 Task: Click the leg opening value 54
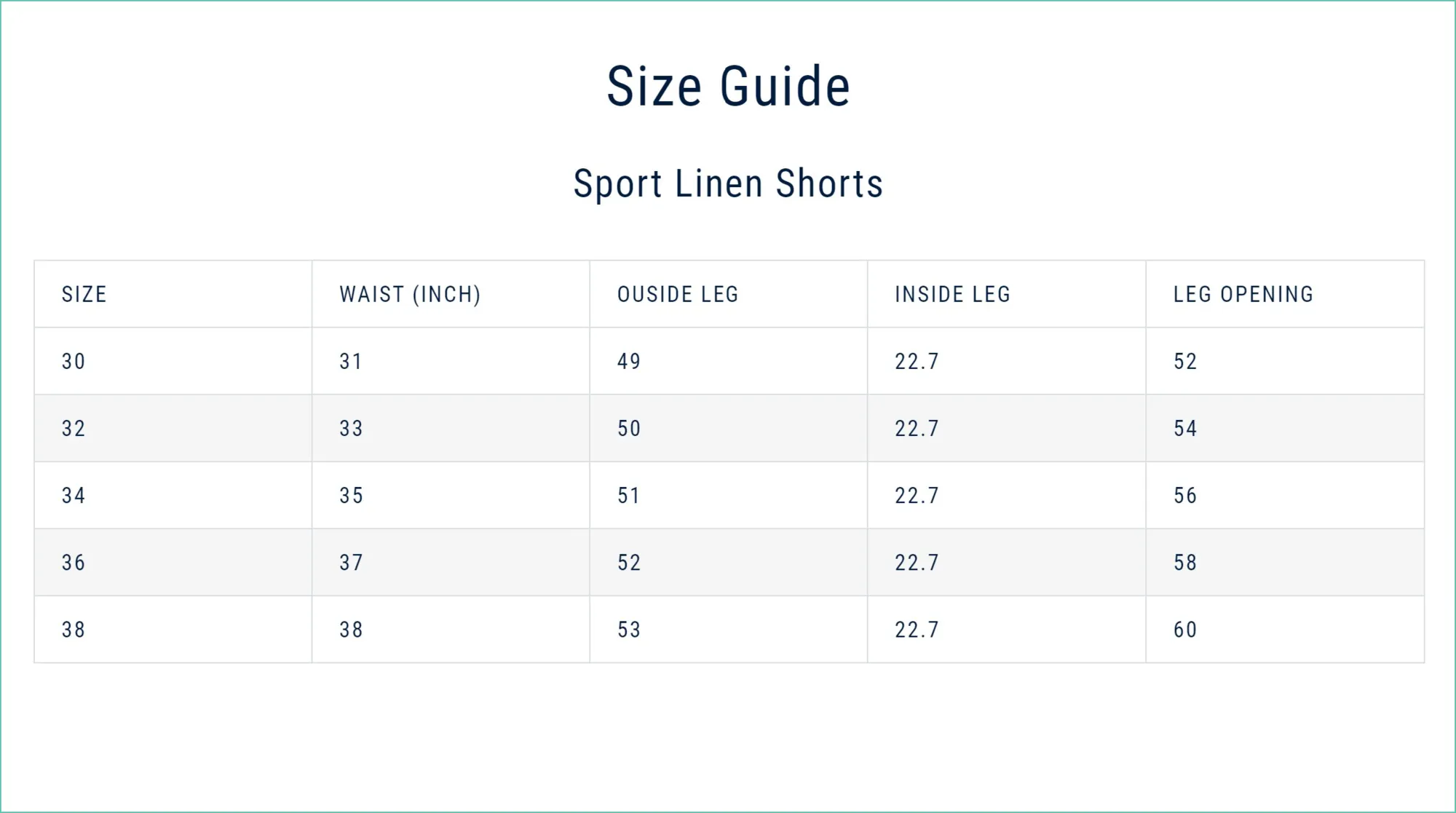[1185, 428]
